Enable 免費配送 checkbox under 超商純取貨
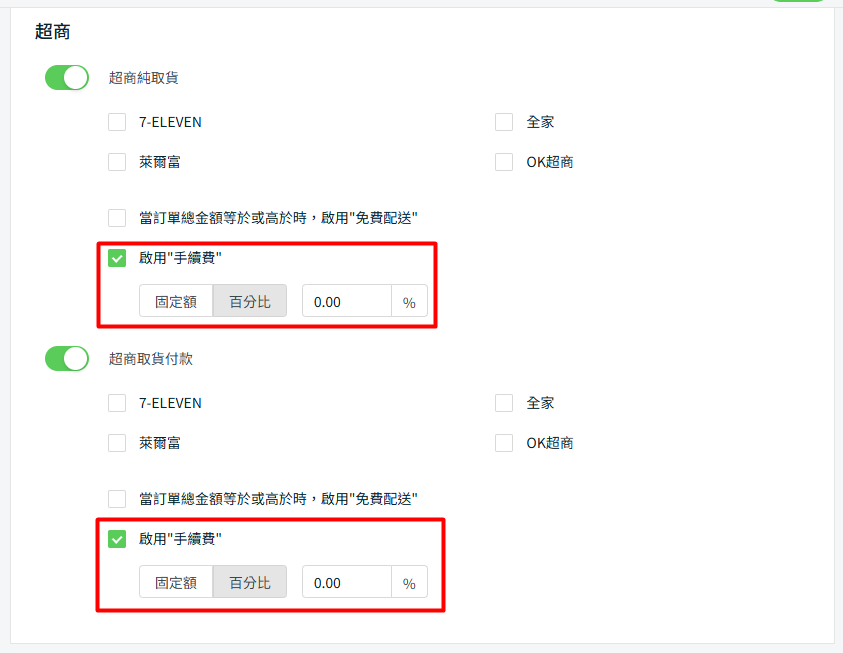 117,217
